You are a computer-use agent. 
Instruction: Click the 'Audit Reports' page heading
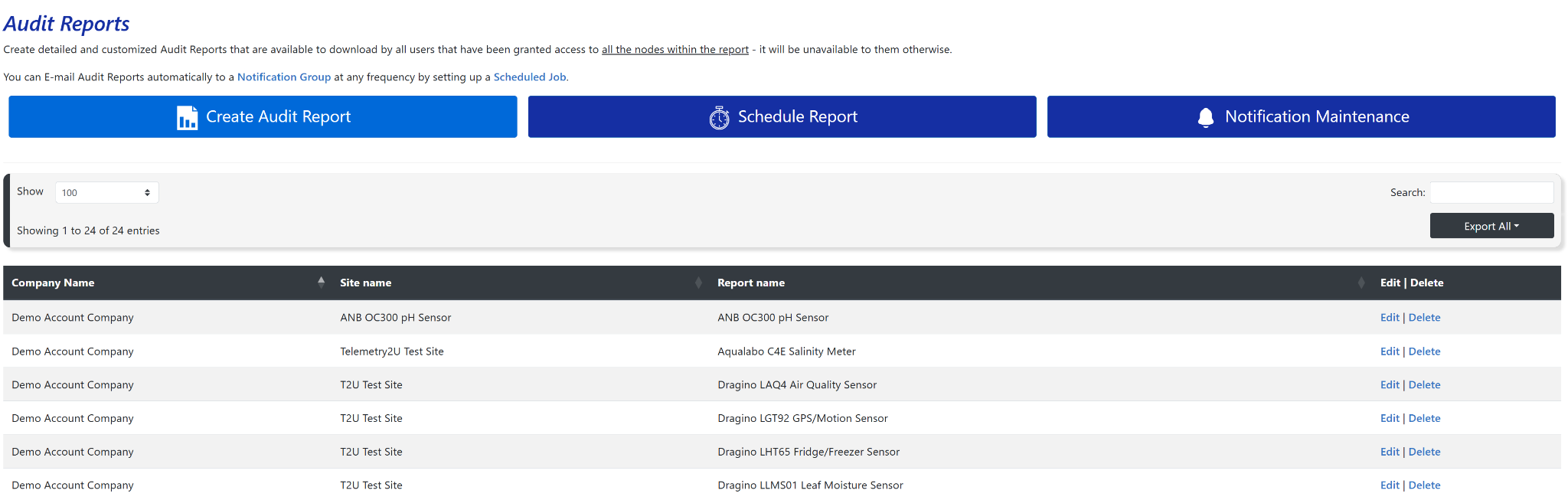(x=67, y=24)
